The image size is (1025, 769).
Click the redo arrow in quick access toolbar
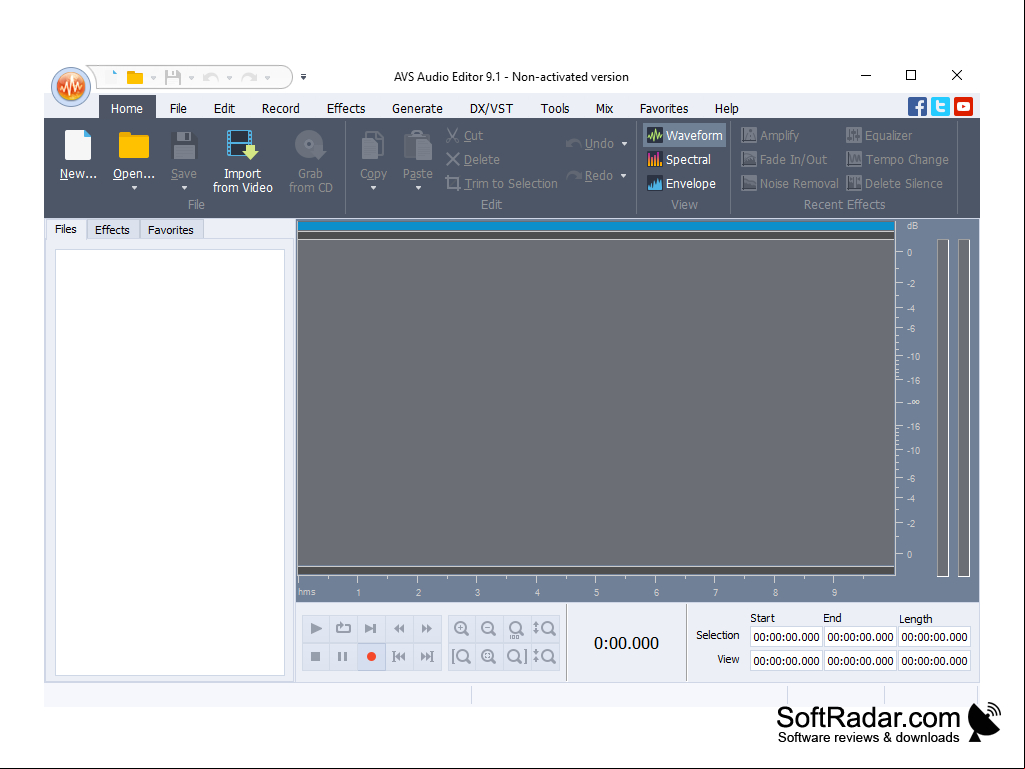[x=249, y=78]
